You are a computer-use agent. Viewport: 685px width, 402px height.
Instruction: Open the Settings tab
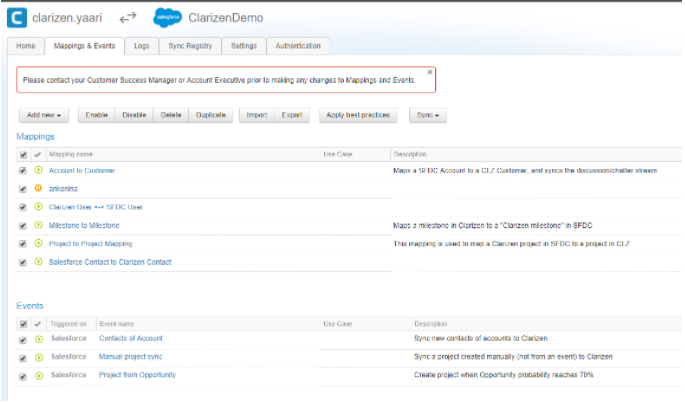(244, 46)
